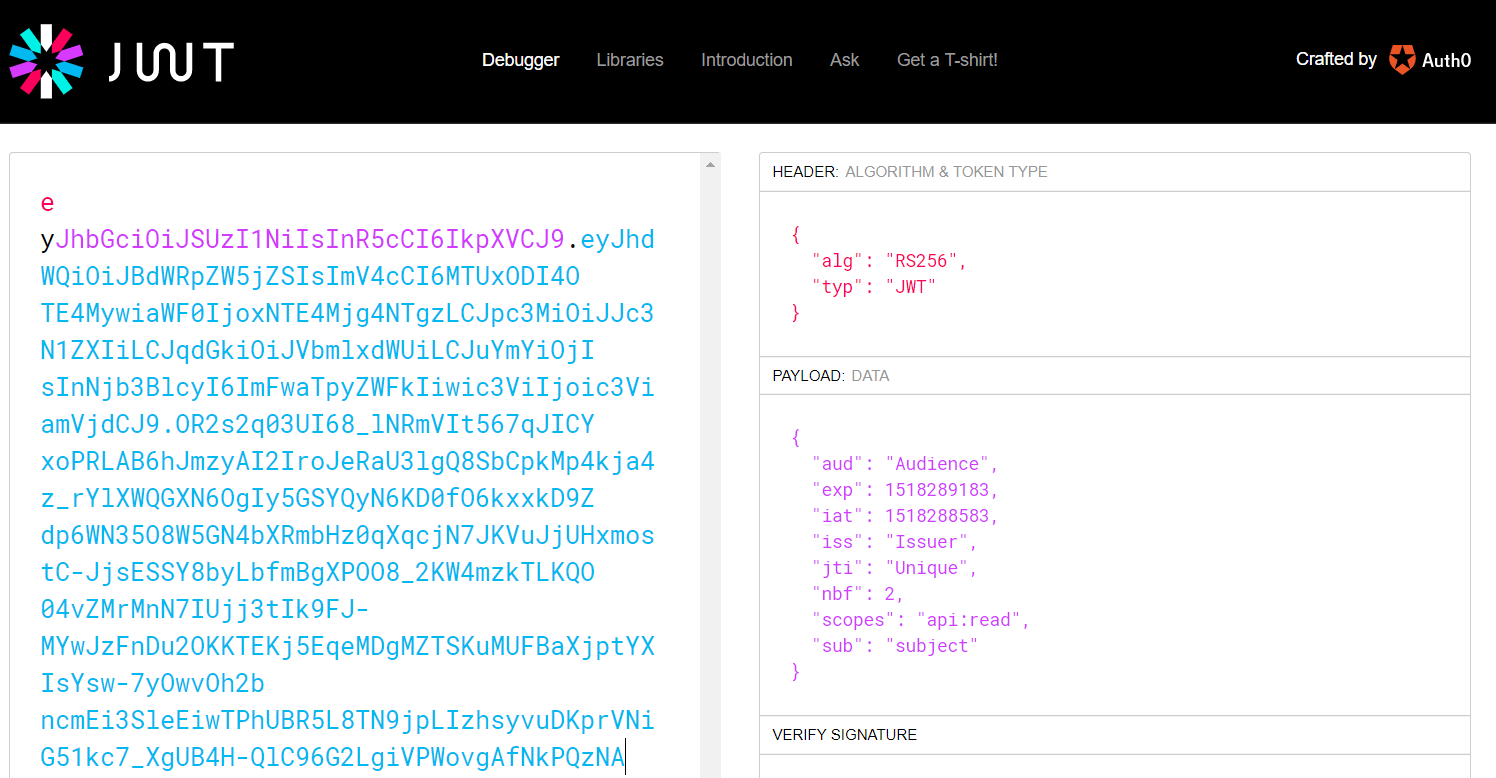Select the VERIFY SIGNATURE section heading
Screen dimensions: 1496x778
(x=844, y=735)
